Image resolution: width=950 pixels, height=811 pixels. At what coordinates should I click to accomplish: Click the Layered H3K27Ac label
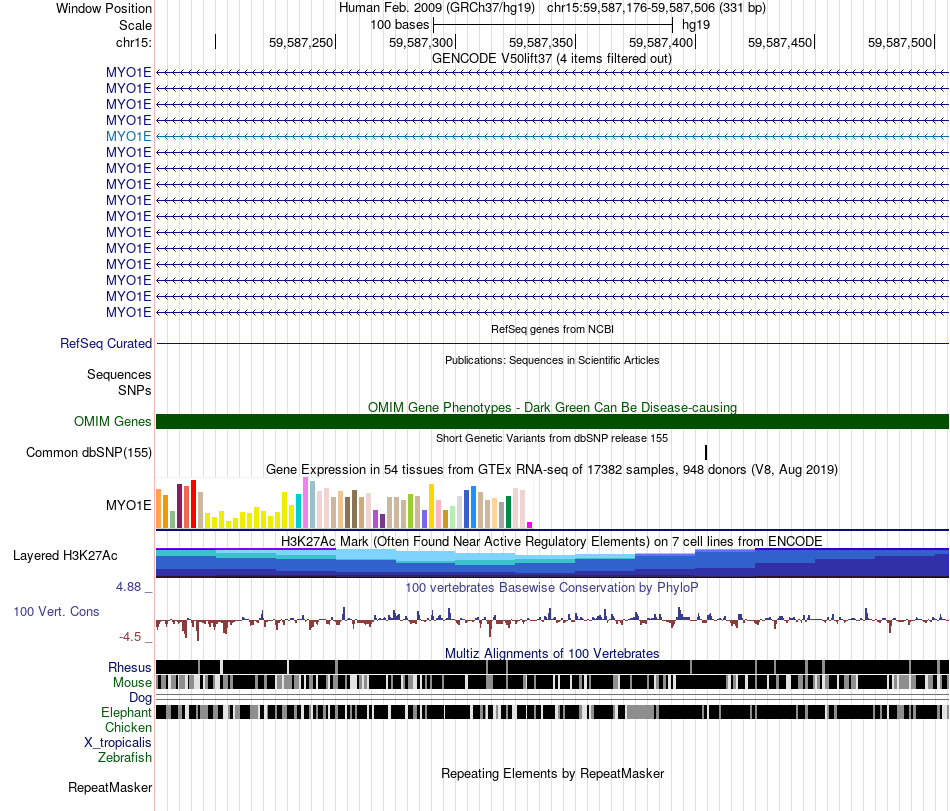click(x=65, y=555)
